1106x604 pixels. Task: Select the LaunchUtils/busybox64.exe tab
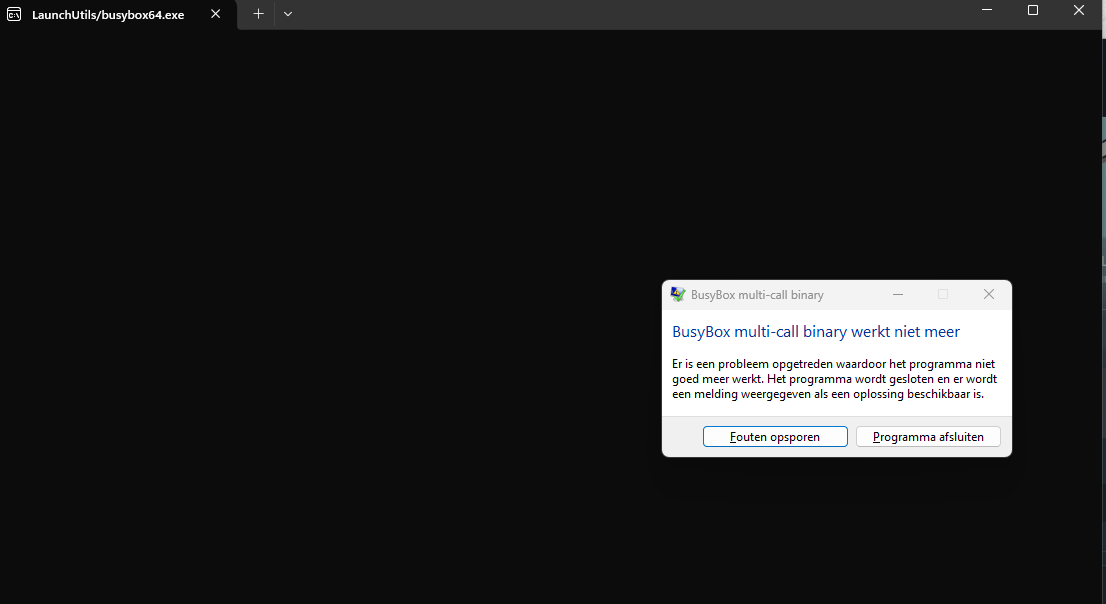[118, 14]
